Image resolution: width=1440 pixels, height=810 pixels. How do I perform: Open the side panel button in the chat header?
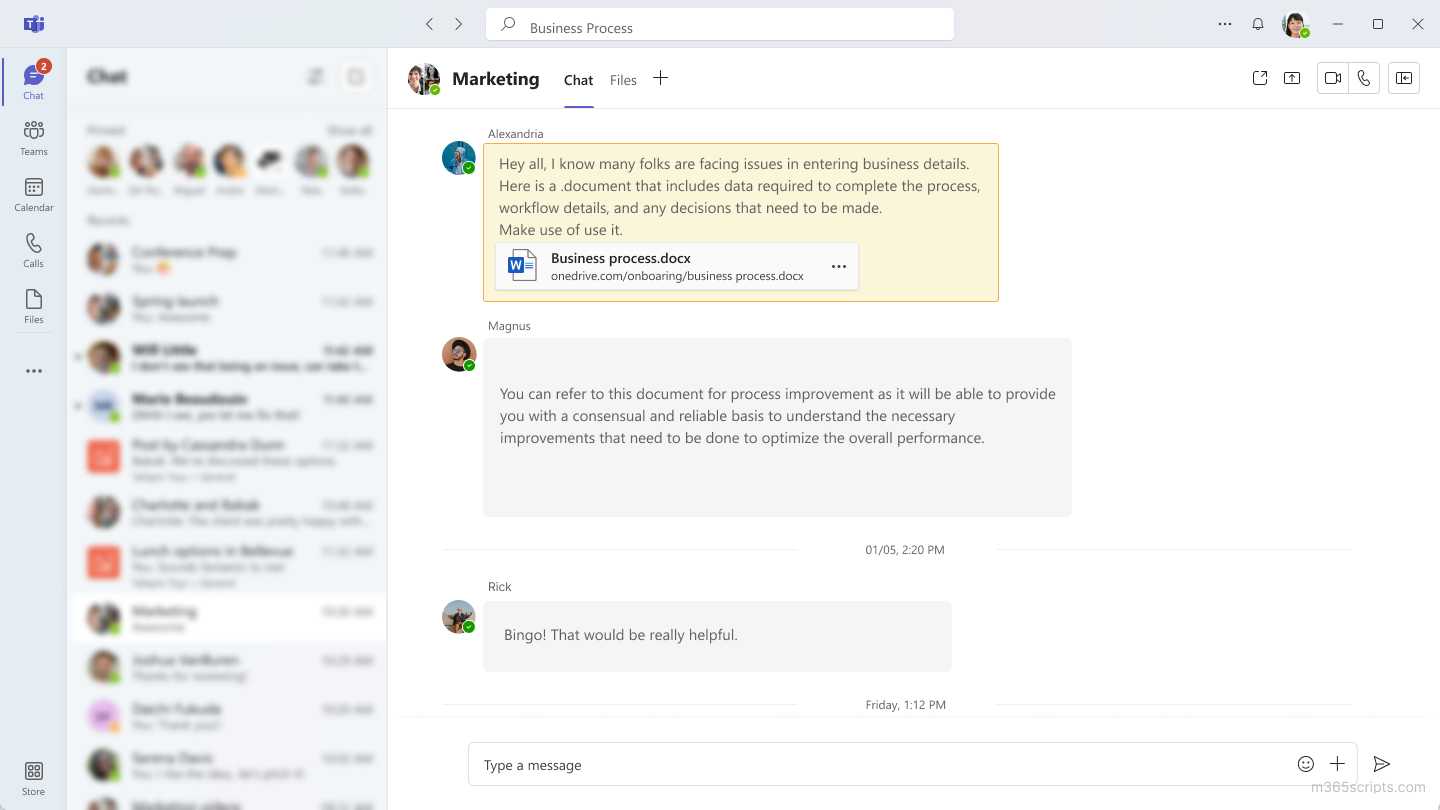click(1404, 78)
